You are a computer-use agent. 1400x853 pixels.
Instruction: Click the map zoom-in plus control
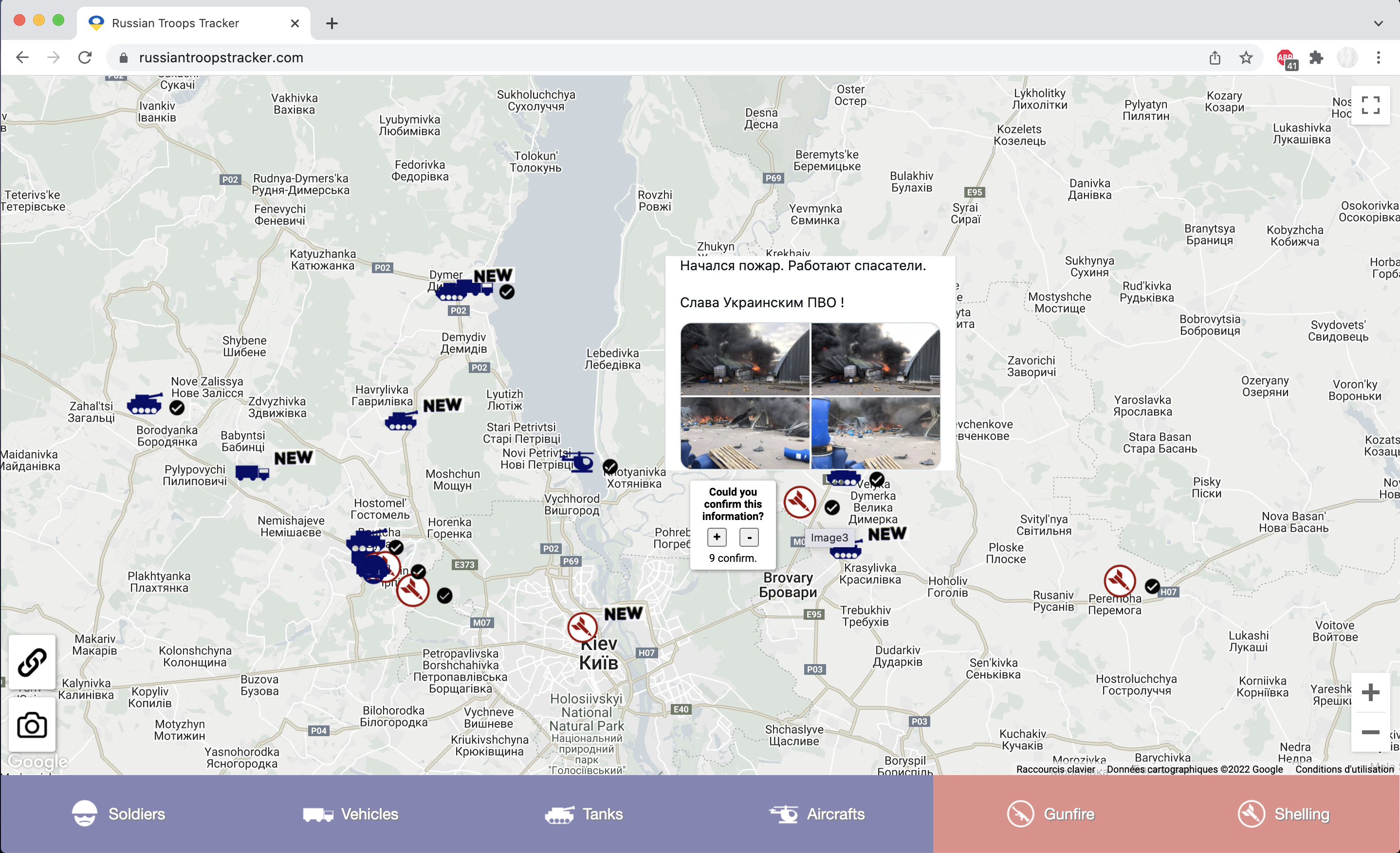click(1371, 692)
